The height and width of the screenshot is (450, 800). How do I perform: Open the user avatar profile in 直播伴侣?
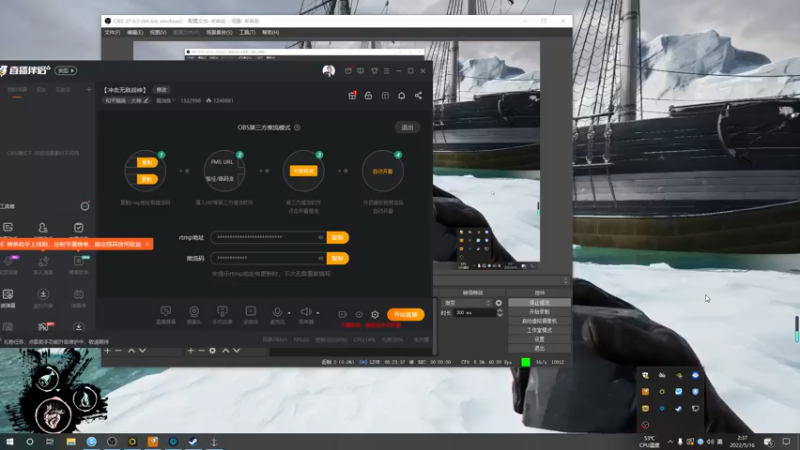click(x=329, y=70)
